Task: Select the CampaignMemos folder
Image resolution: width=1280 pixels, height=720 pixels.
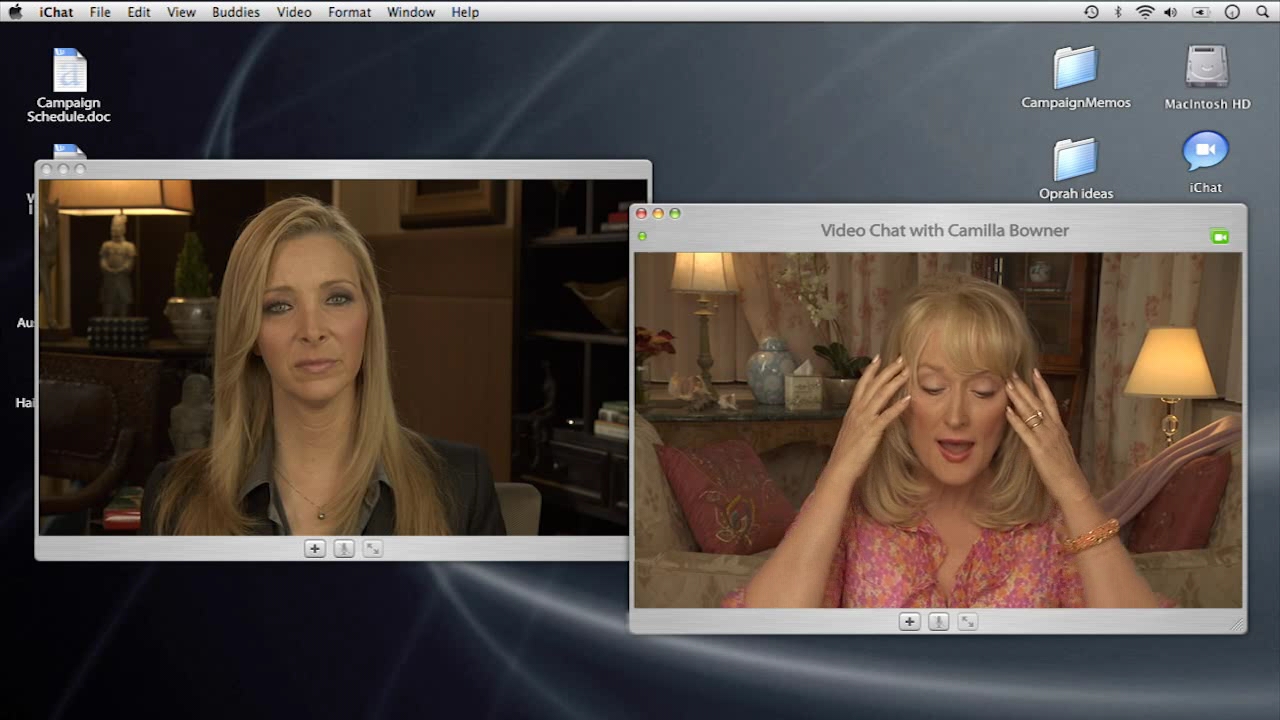Action: coord(1076,78)
